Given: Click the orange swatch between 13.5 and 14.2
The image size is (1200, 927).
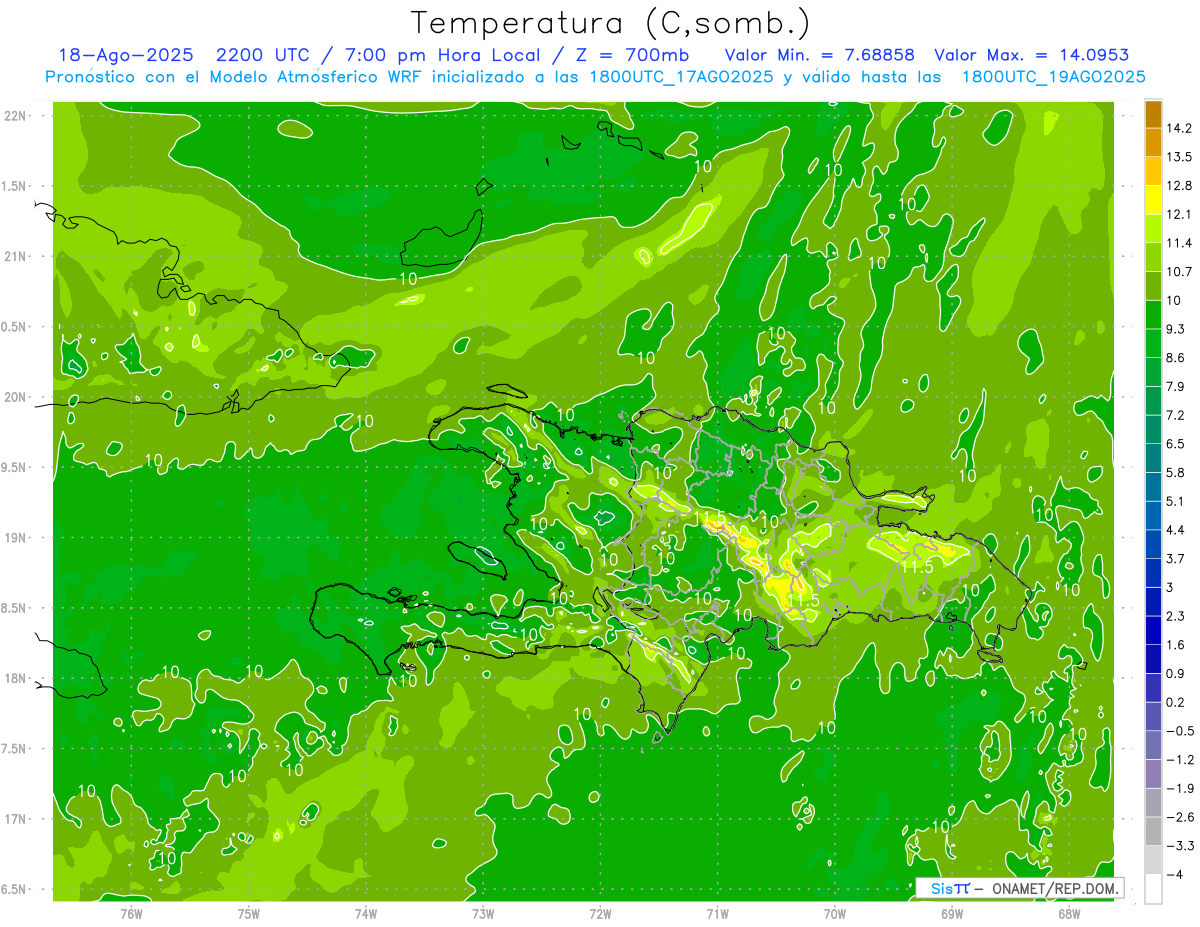Looking at the screenshot, I should pos(1153,143).
